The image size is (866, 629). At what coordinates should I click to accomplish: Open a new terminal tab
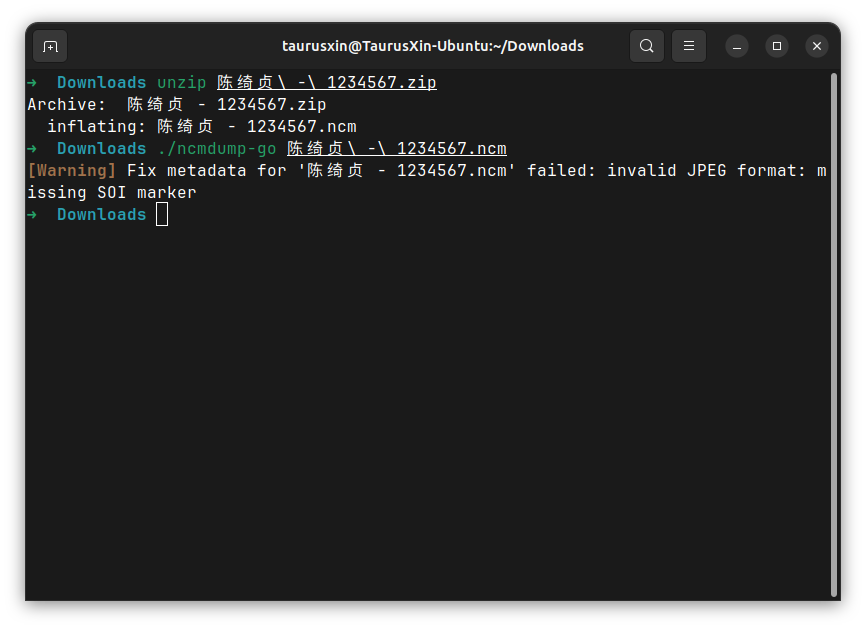(x=50, y=46)
